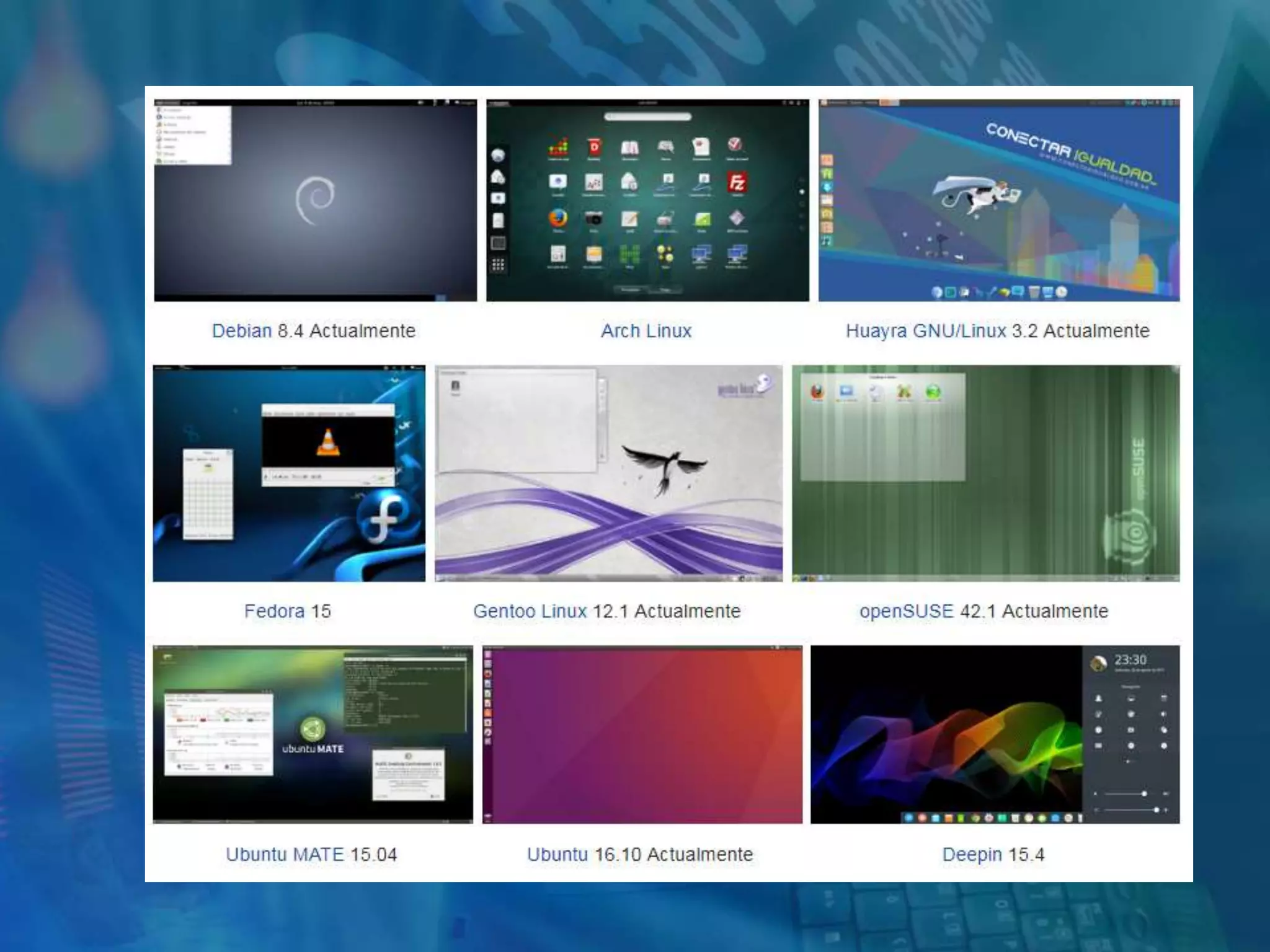The width and height of the screenshot is (1270, 952).
Task: Click 'CONECTAR IGUALDAD' banner text in Huayra screenshot
Action: pos(1071,154)
